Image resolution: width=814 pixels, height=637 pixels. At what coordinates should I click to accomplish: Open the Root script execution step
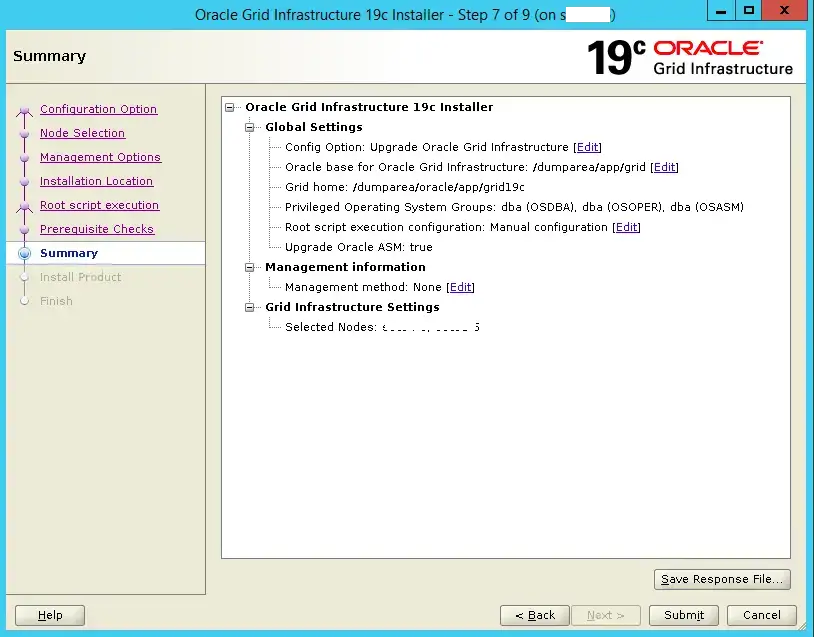click(99, 205)
